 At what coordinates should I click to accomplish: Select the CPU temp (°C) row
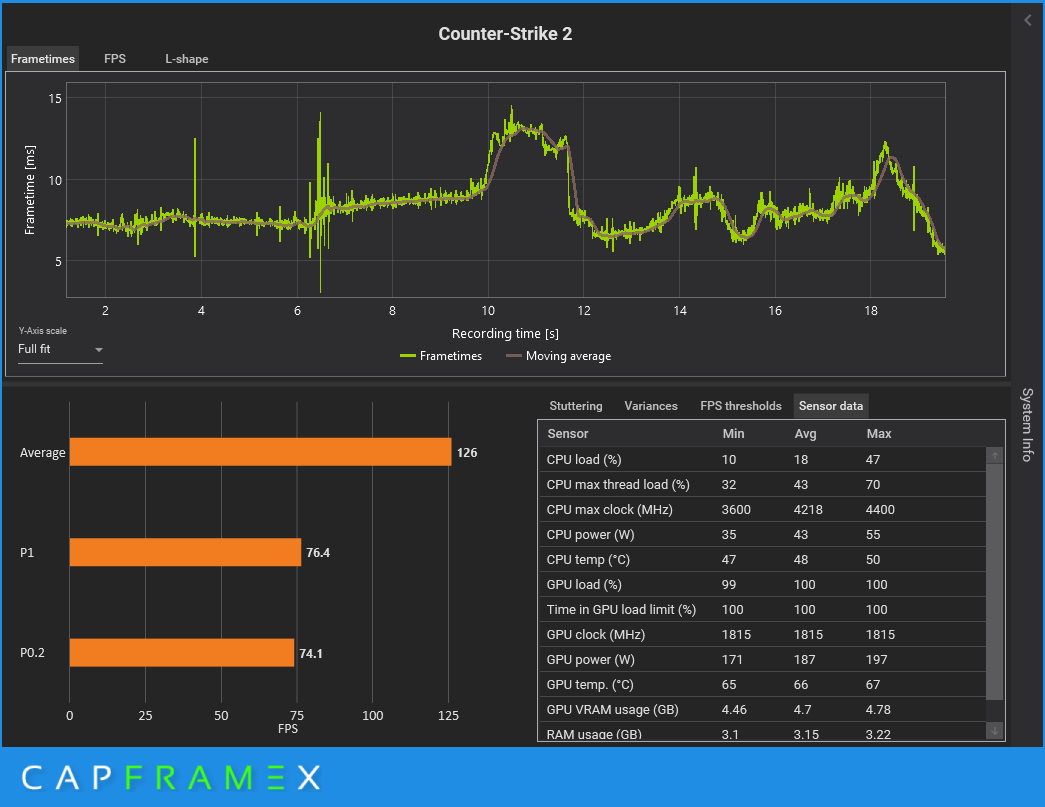click(762, 560)
